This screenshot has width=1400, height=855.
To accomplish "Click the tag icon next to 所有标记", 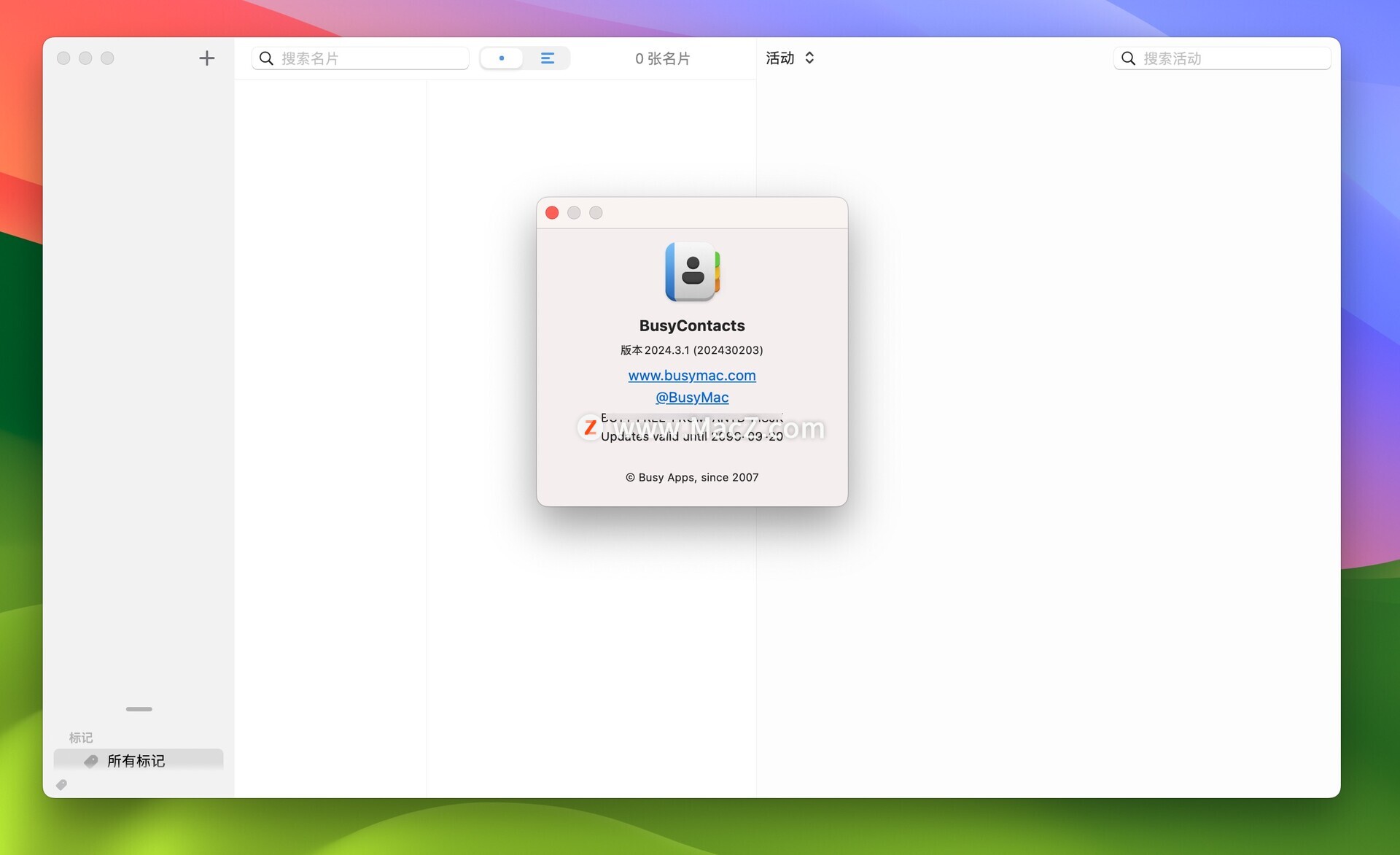I will click(x=91, y=761).
